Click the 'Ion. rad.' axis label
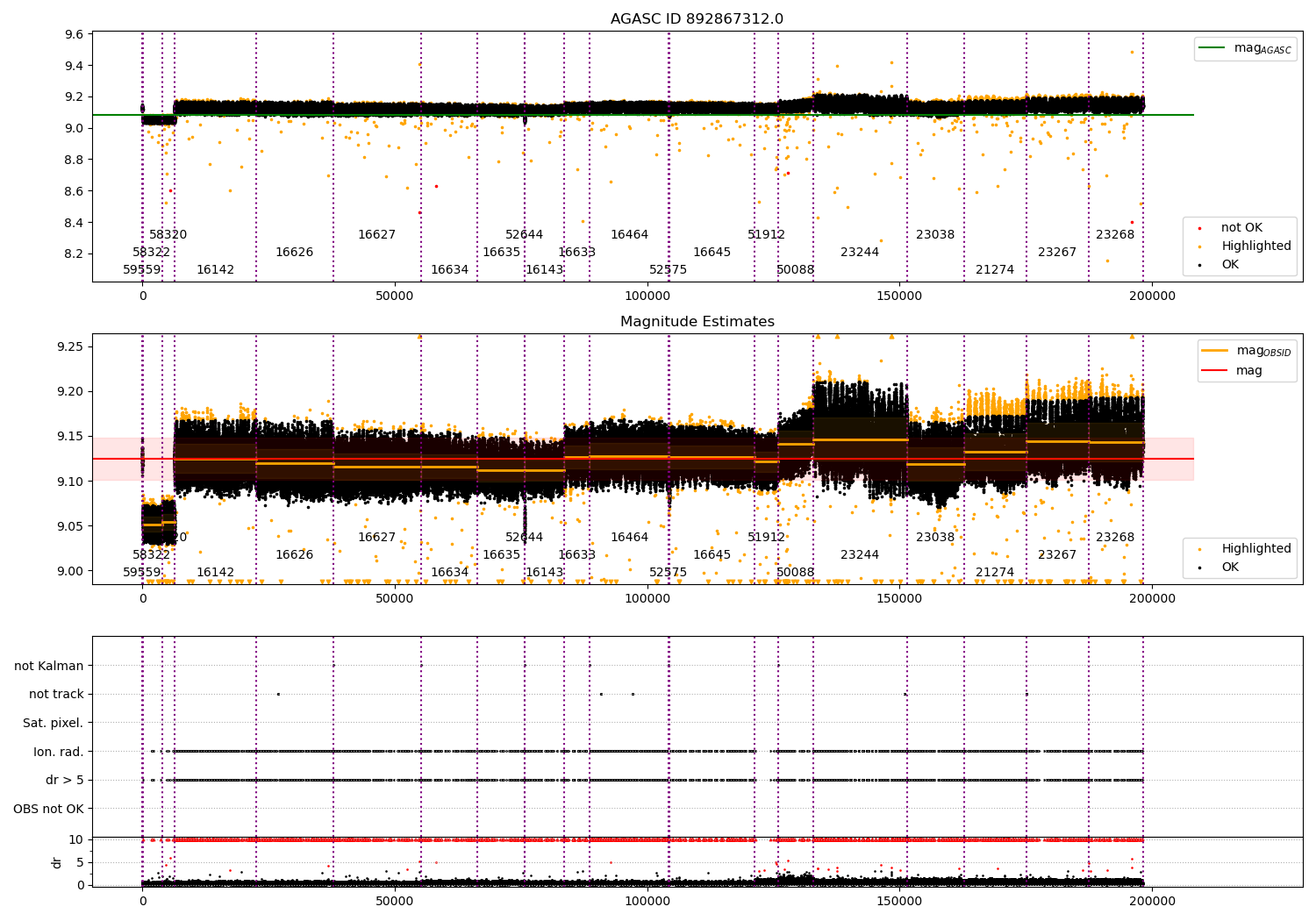 pyautogui.click(x=59, y=752)
